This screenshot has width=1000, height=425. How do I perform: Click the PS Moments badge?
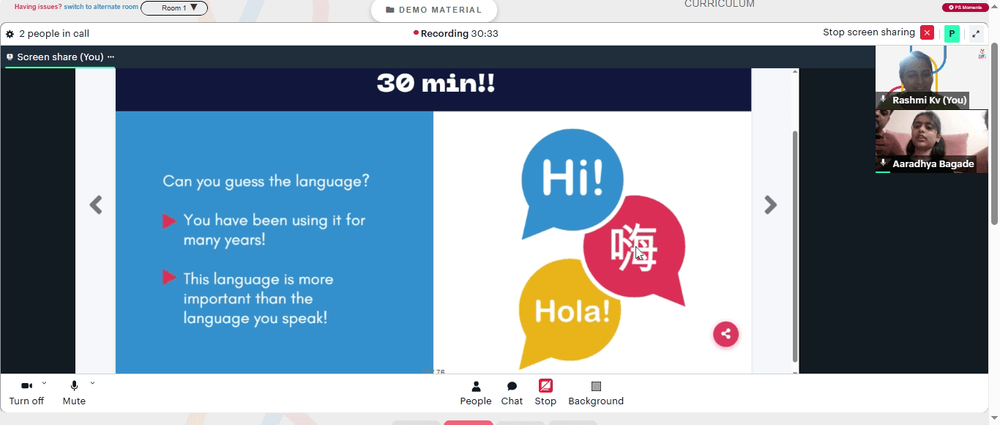pos(966,7)
